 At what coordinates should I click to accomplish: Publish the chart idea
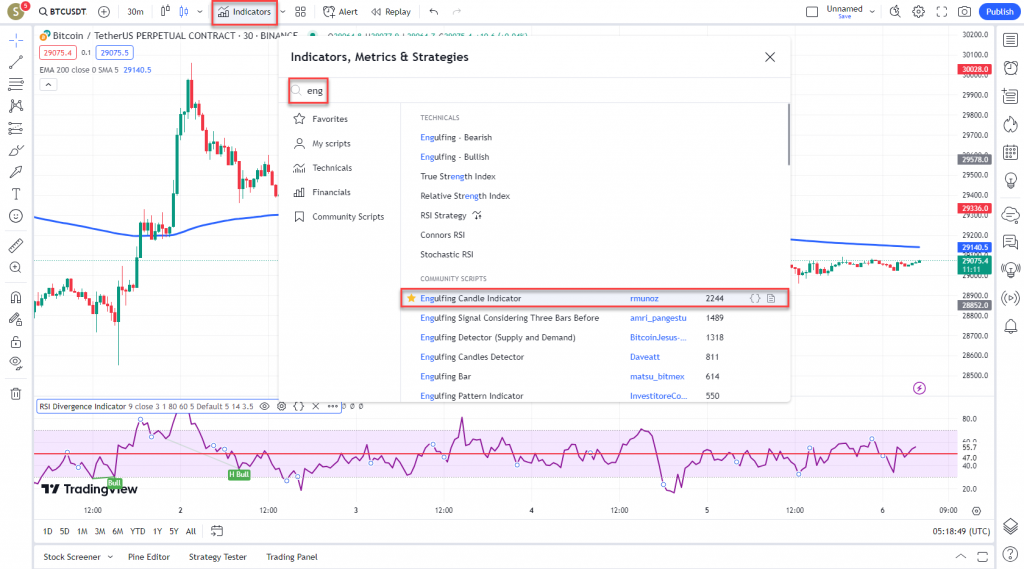click(x=1000, y=12)
